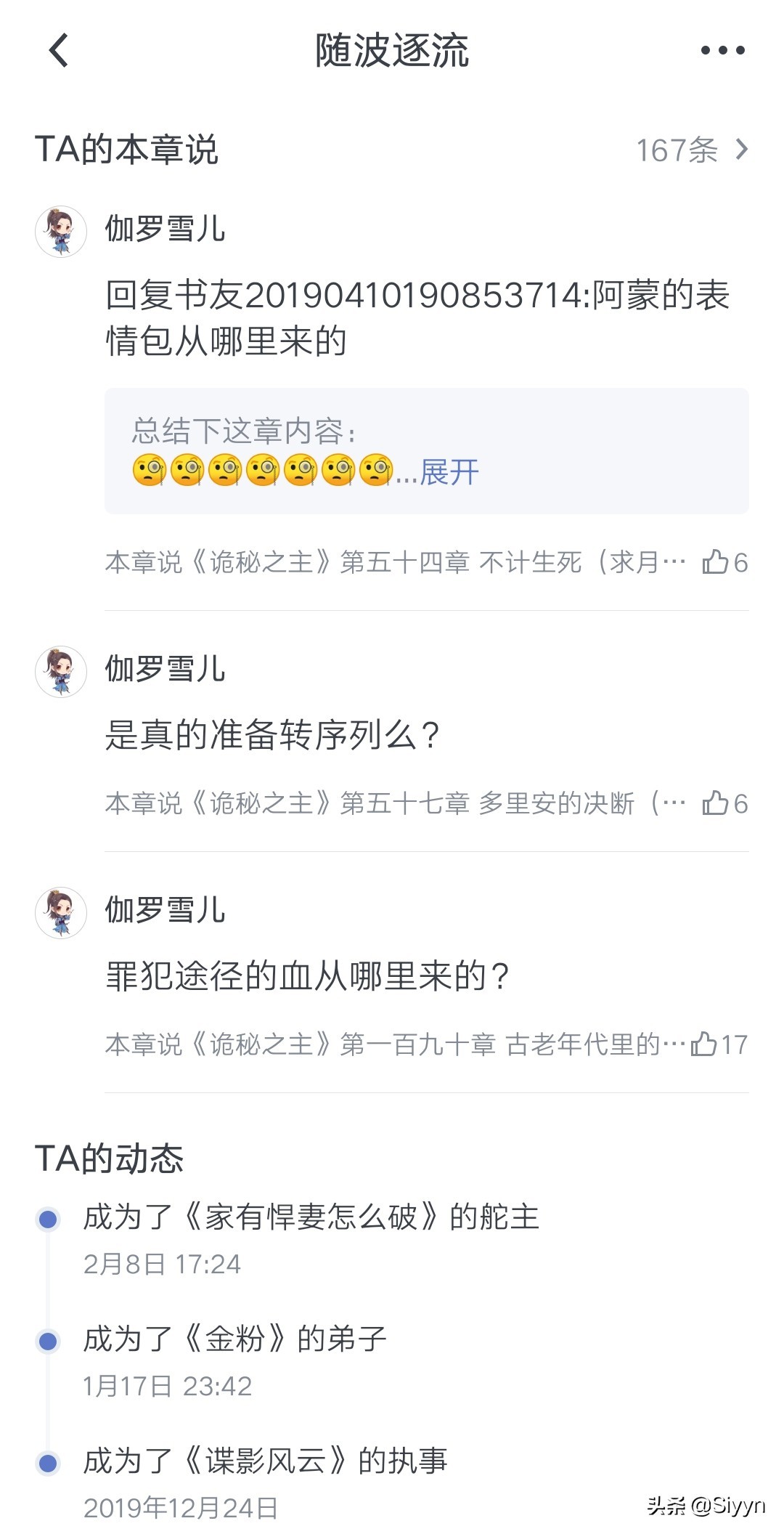The height and width of the screenshot is (1534, 784).
Task: Open the 第五十四章 不计生死 chapter link
Action: click(396, 562)
